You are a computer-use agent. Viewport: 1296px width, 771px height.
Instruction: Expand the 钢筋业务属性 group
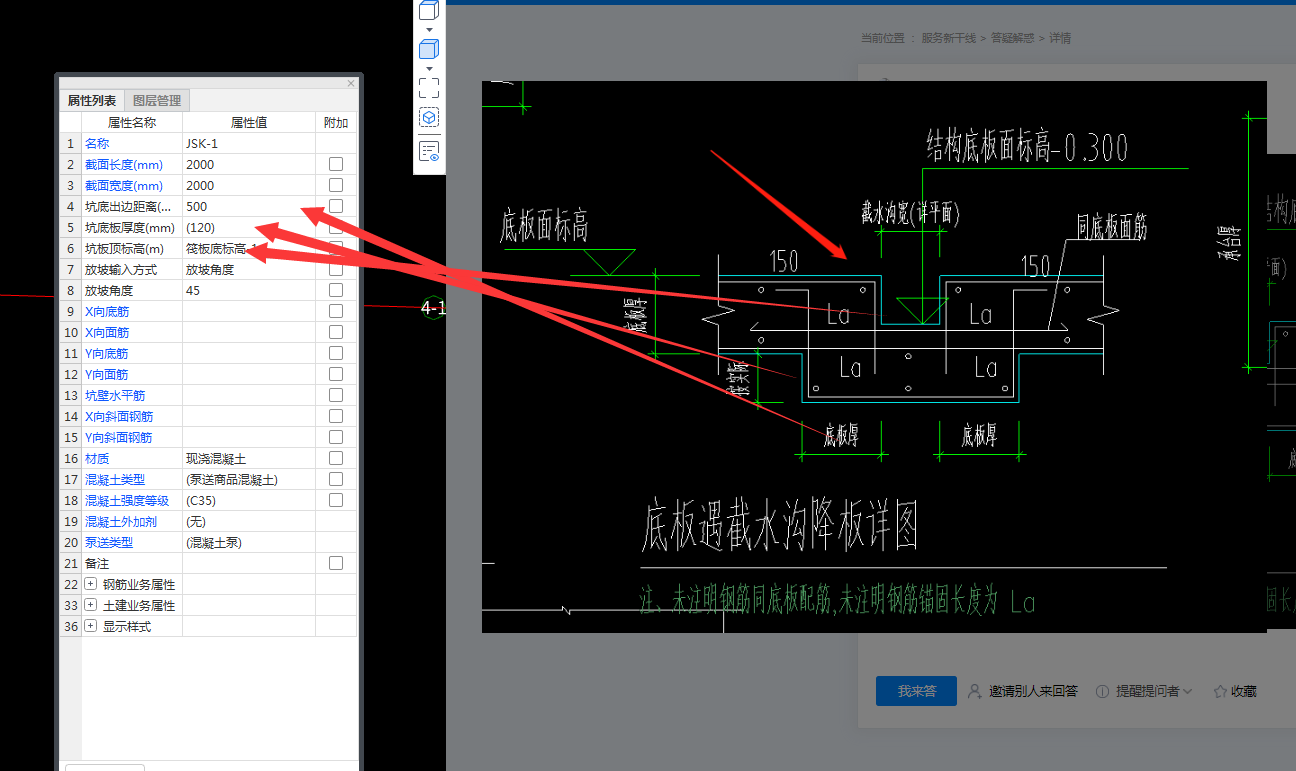click(x=90, y=584)
